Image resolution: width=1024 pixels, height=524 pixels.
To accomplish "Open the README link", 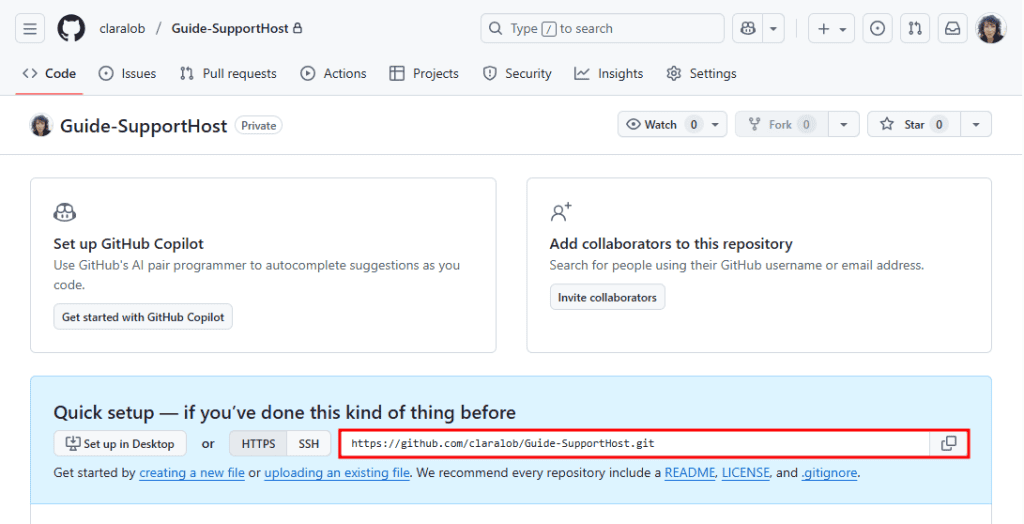I will [x=690, y=472].
